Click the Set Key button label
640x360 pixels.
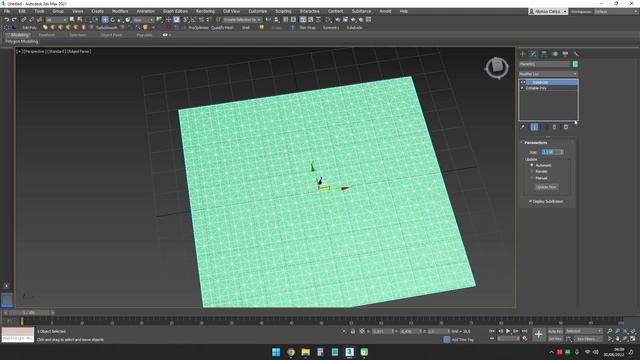(x=555, y=339)
